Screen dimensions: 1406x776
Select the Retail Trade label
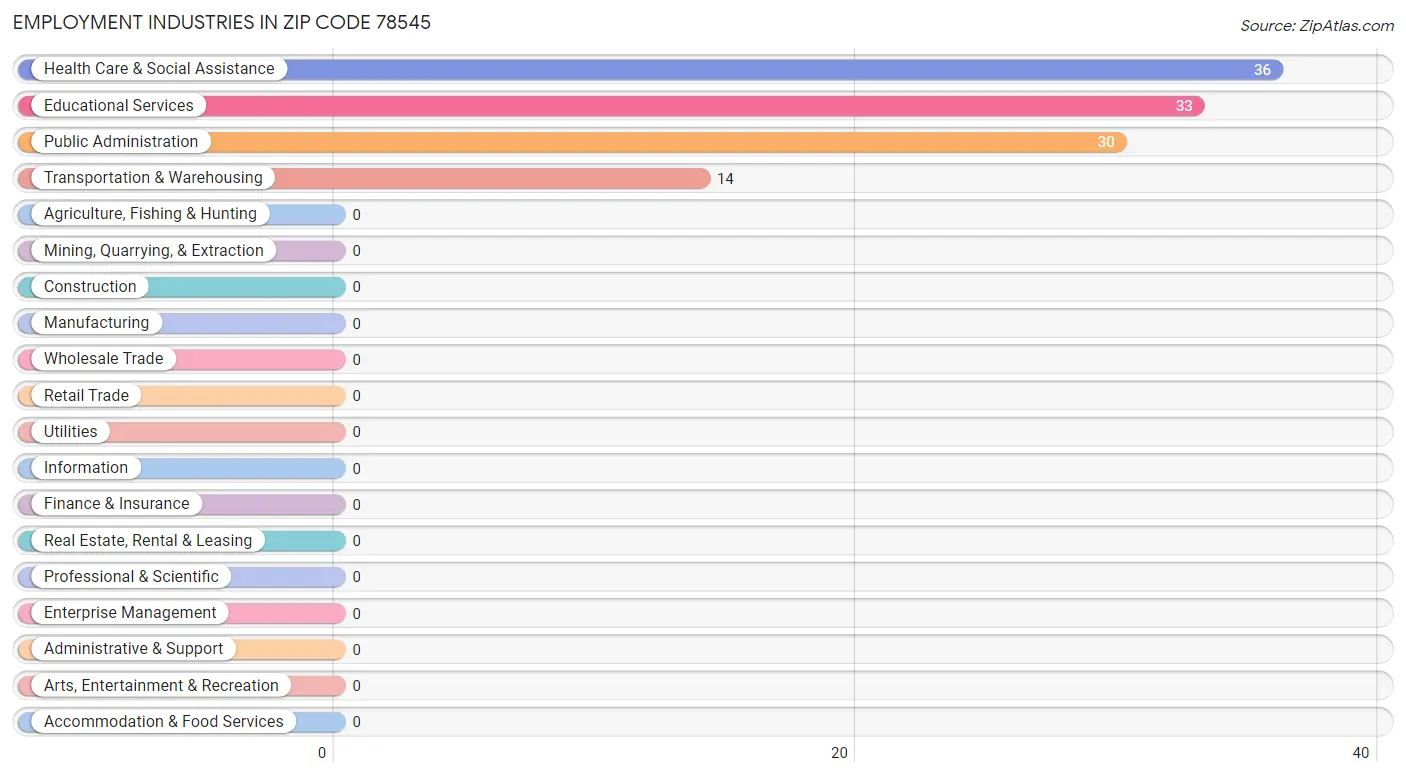[x=86, y=395]
